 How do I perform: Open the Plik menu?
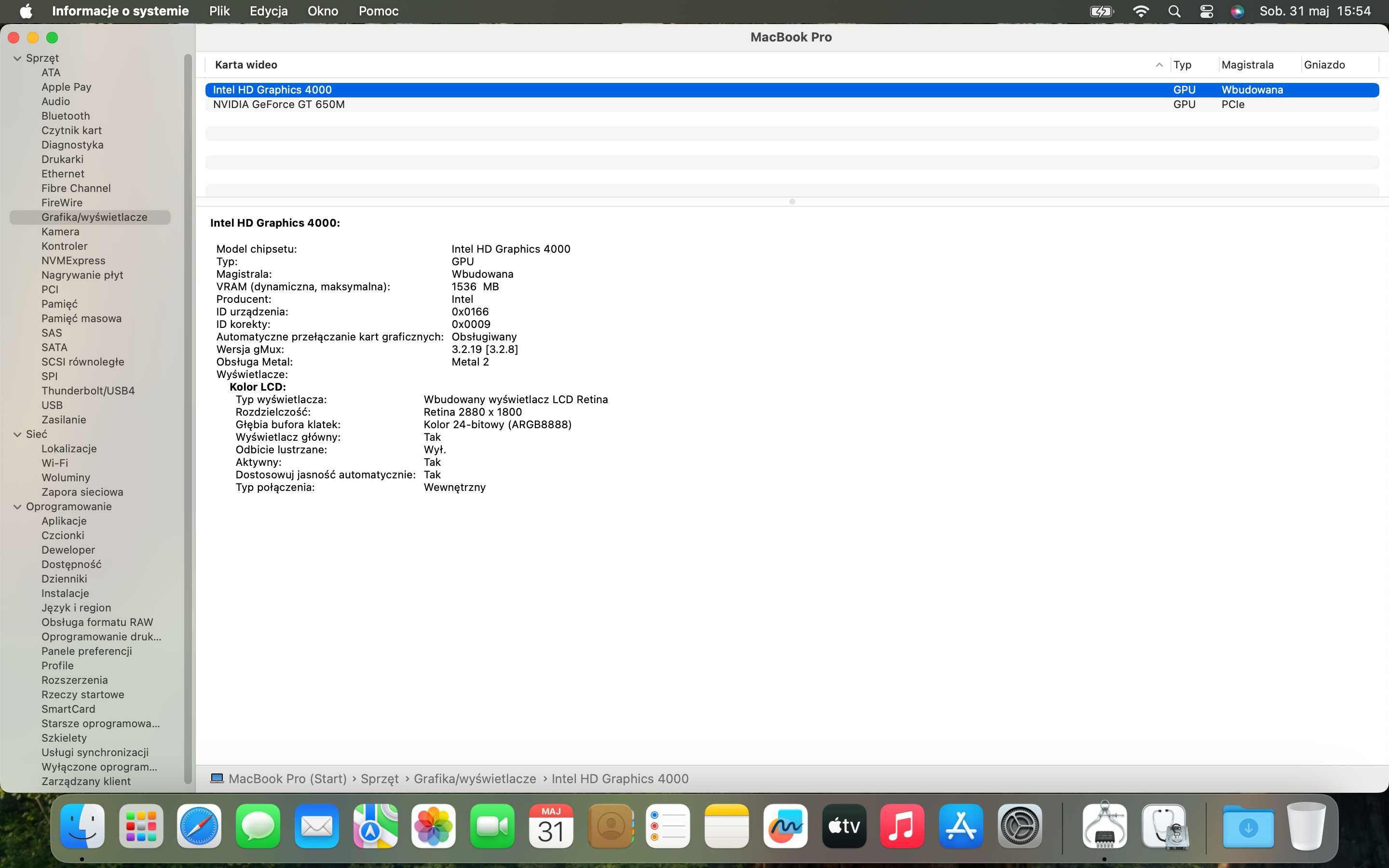219,11
